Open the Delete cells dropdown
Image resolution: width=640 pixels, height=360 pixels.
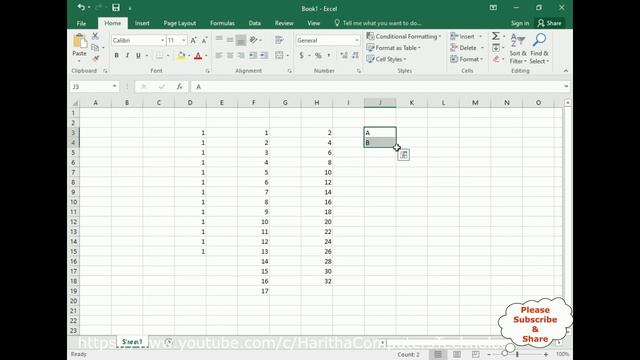coord(482,48)
